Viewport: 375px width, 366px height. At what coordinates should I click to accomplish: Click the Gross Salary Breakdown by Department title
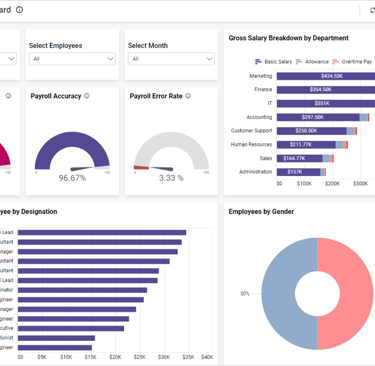click(289, 38)
